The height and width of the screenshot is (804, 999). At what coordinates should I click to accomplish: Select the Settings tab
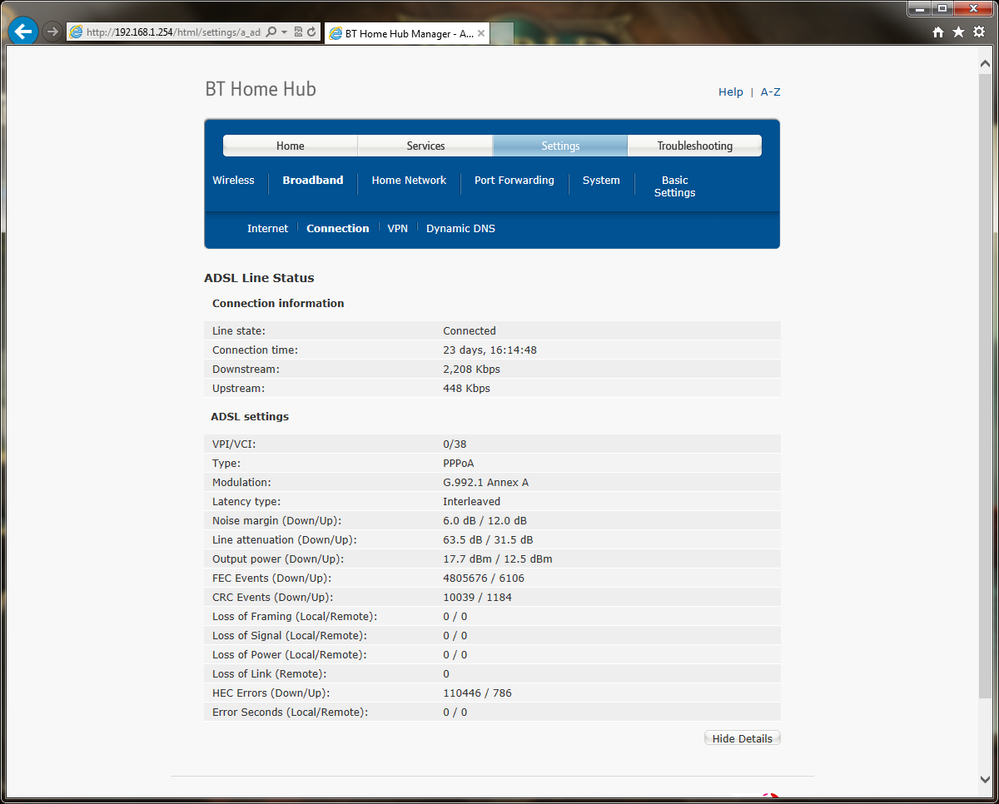[561, 146]
